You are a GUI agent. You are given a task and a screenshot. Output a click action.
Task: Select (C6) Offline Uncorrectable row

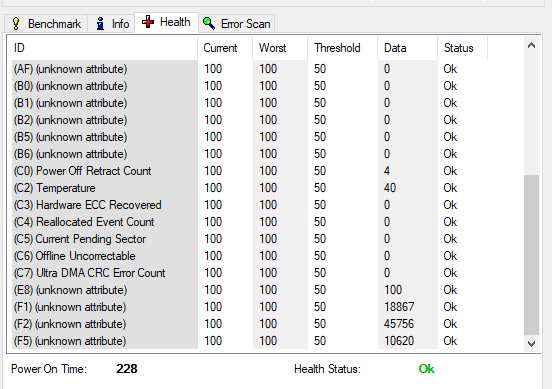(x=250, y=256)
